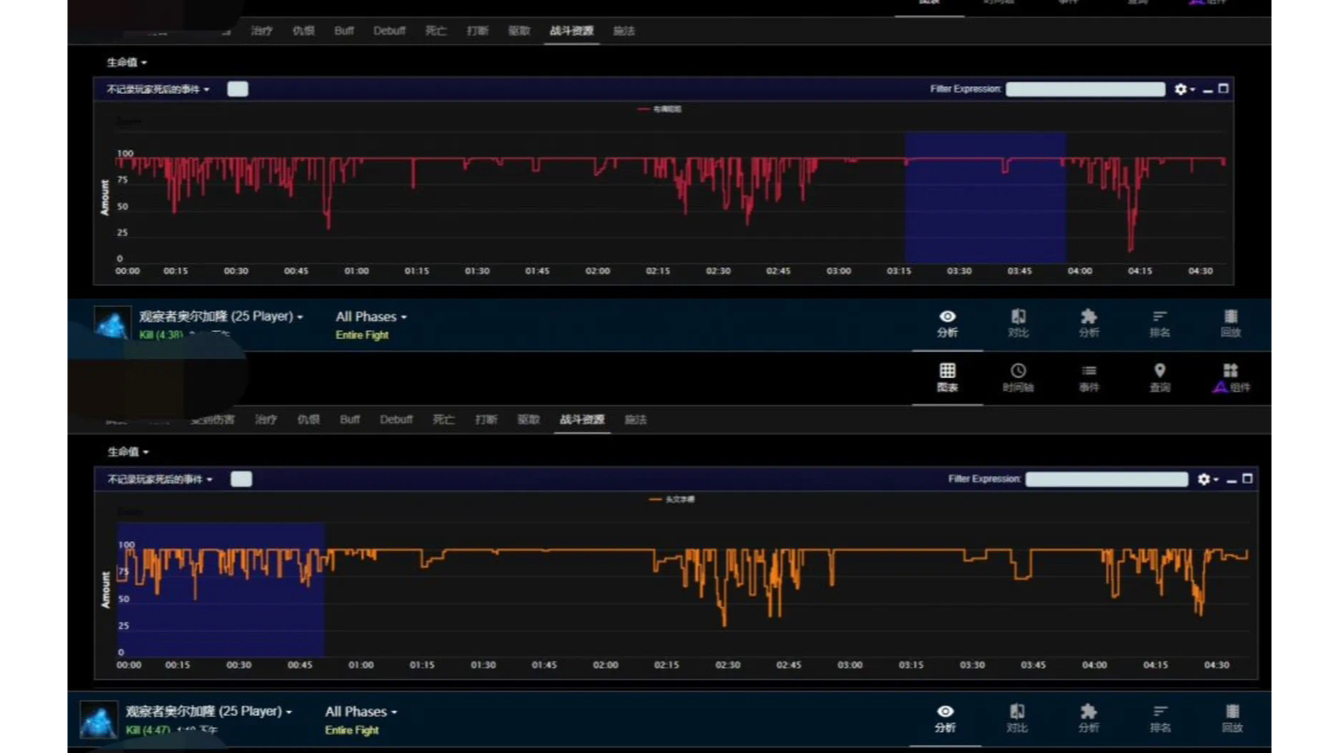This screenshot has width=1339, height=753.
Task: Switch to the Debuff tab in the lower row
Action: tap(396, 420)
